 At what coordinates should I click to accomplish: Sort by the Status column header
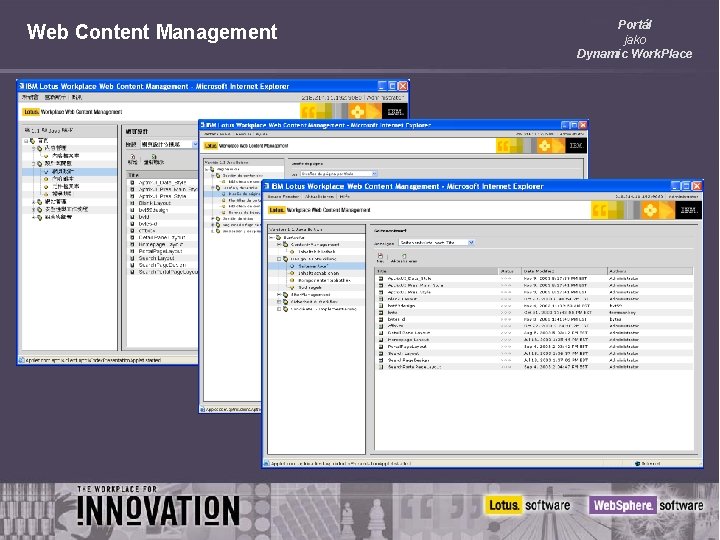(x=510, y=271)
